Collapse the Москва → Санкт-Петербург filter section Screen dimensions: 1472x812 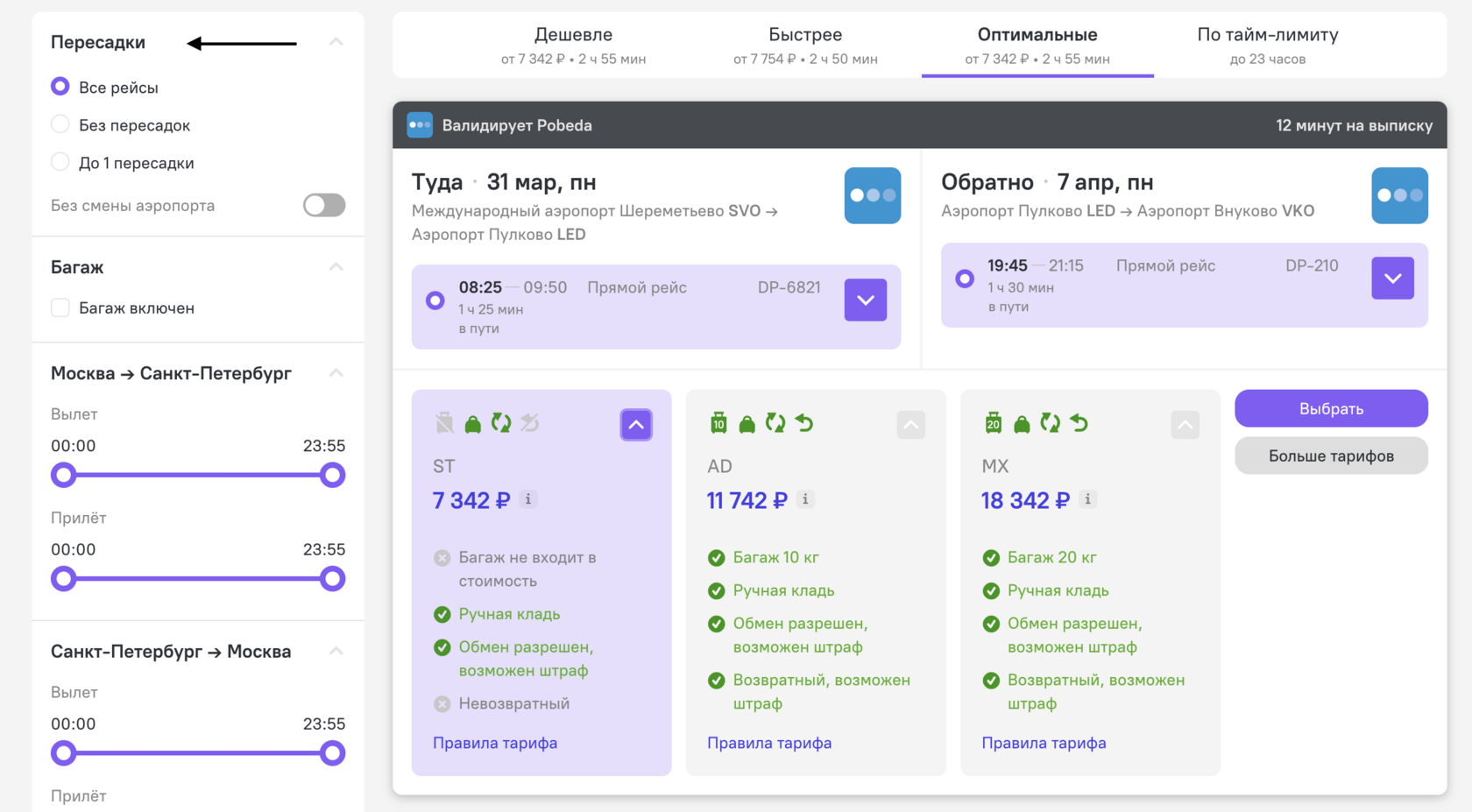(336, 373)
